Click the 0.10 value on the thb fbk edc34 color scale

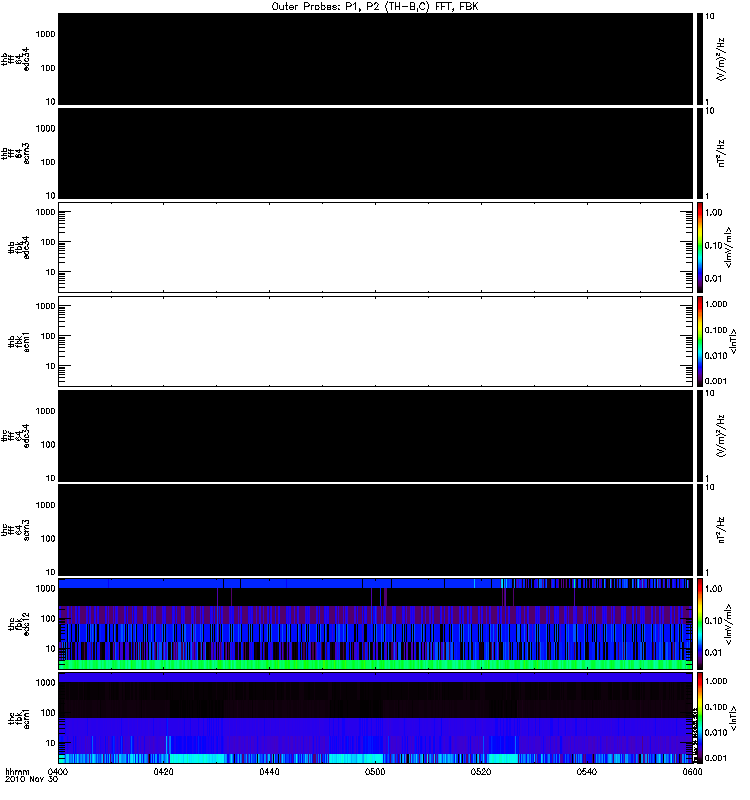[x=713, y=245]
